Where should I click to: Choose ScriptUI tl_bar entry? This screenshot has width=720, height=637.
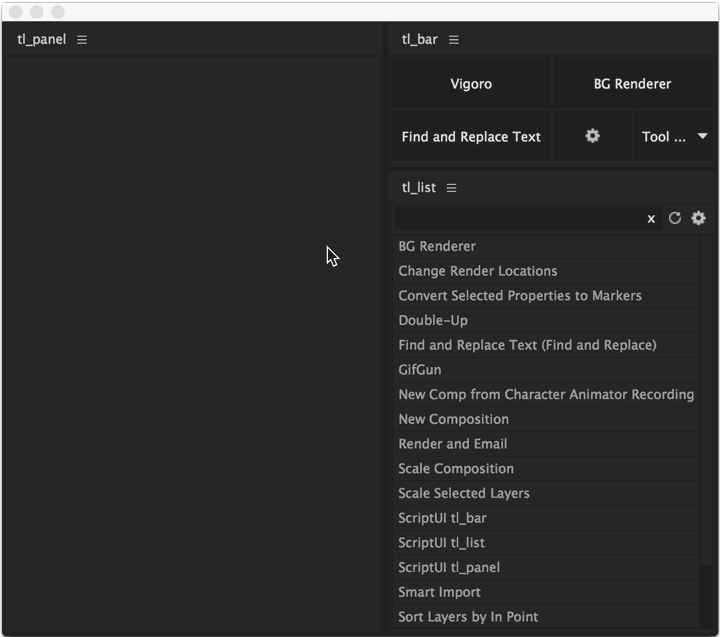coord(546,518)
